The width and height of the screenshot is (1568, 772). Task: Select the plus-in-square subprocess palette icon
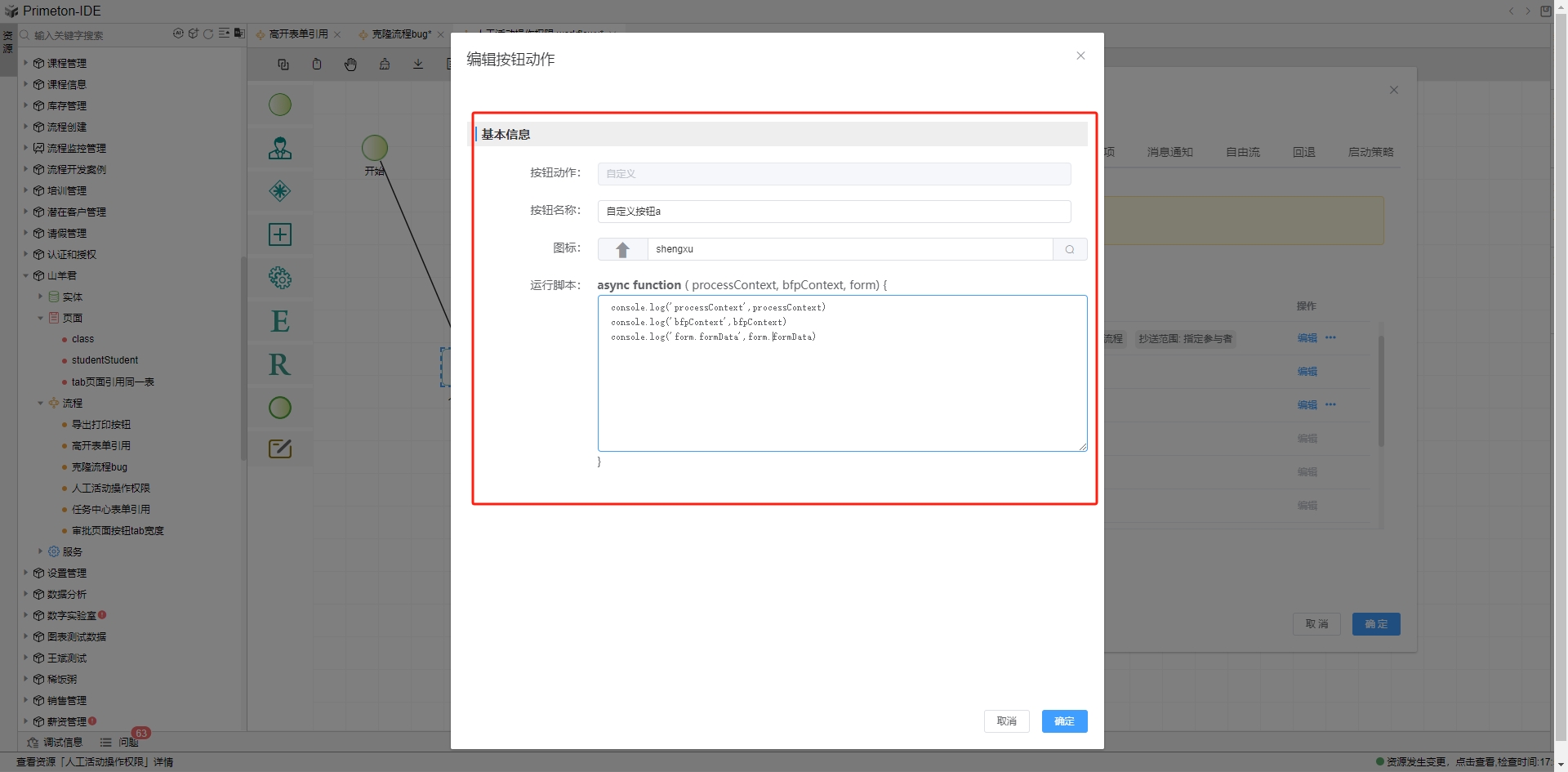280,234
